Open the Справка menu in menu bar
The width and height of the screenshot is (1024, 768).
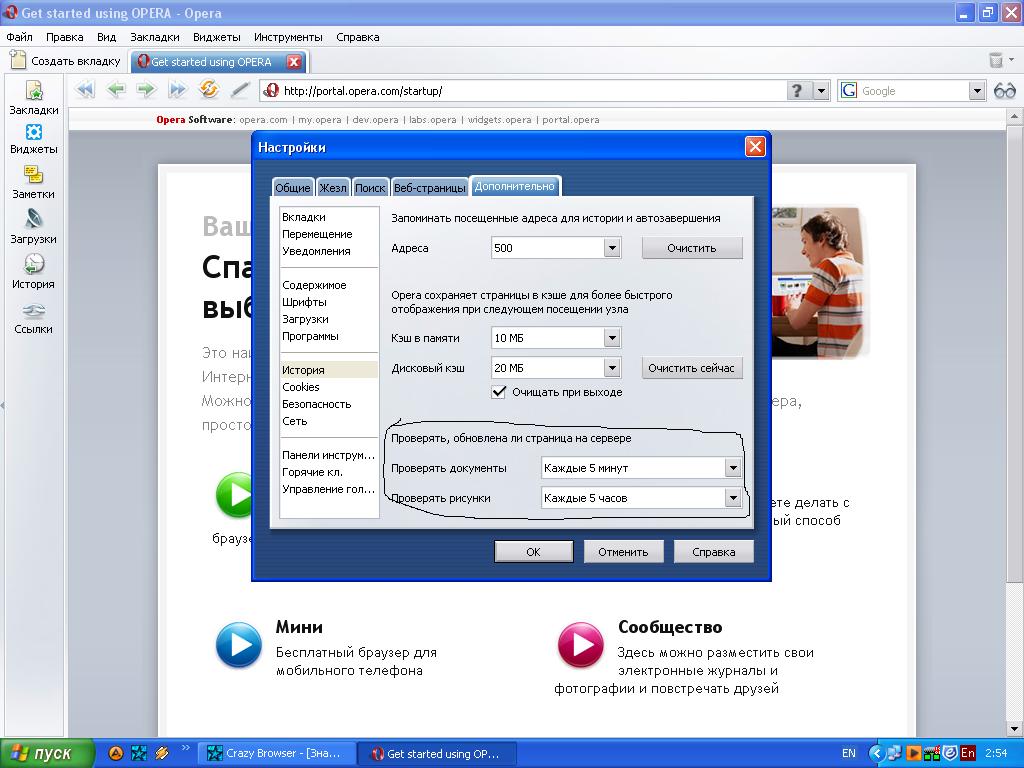click(x=358, y=37)
